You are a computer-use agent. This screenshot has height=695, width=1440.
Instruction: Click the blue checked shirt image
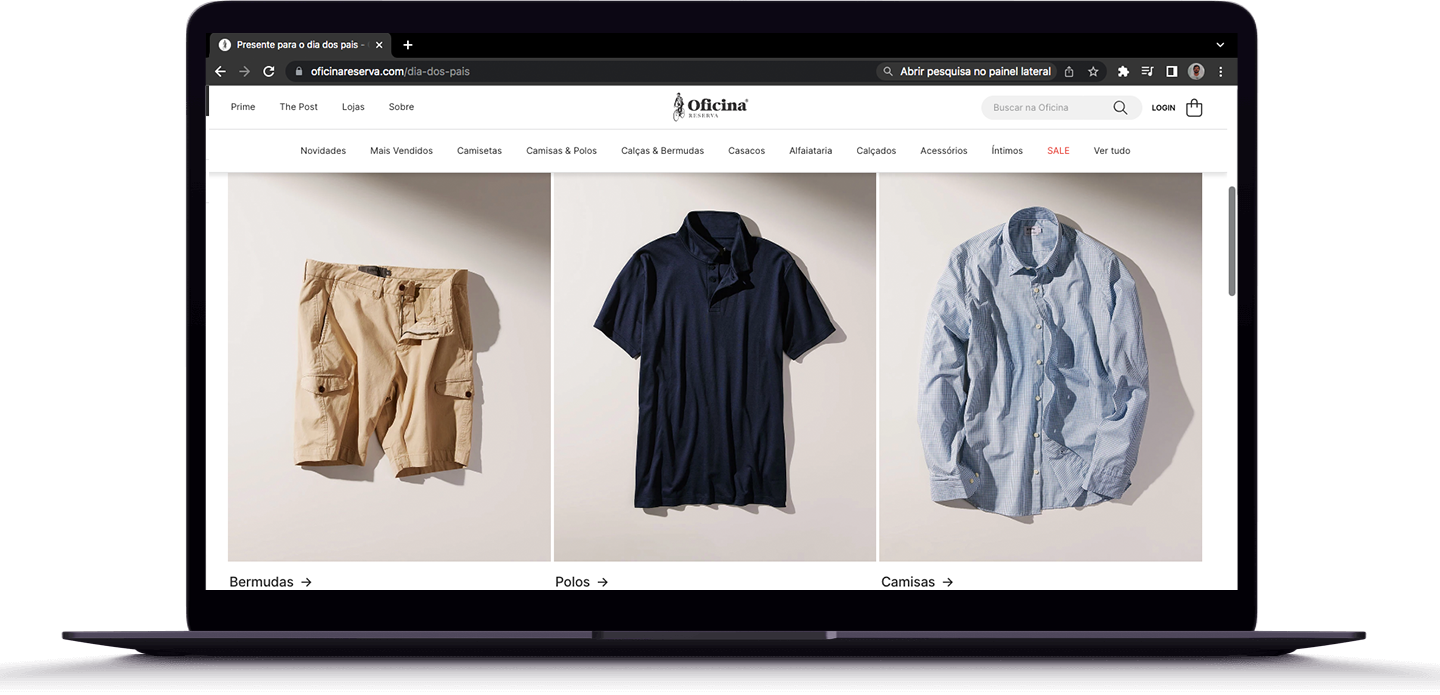click(1040, 367)
